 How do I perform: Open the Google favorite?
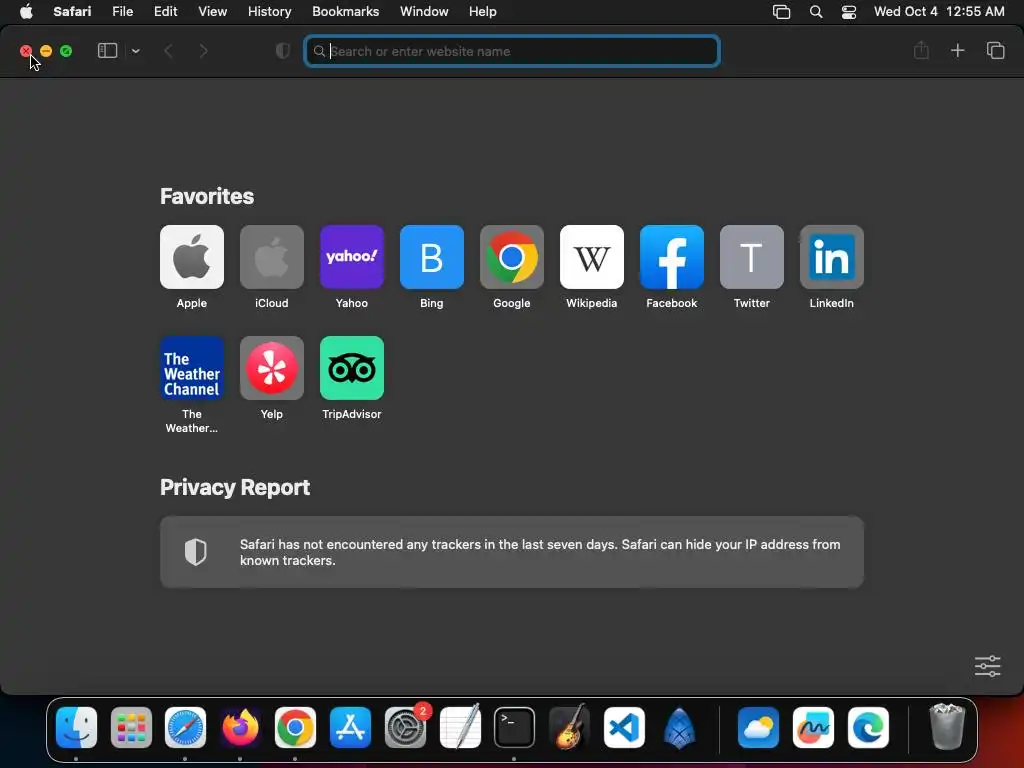click(x=511, y=257)
